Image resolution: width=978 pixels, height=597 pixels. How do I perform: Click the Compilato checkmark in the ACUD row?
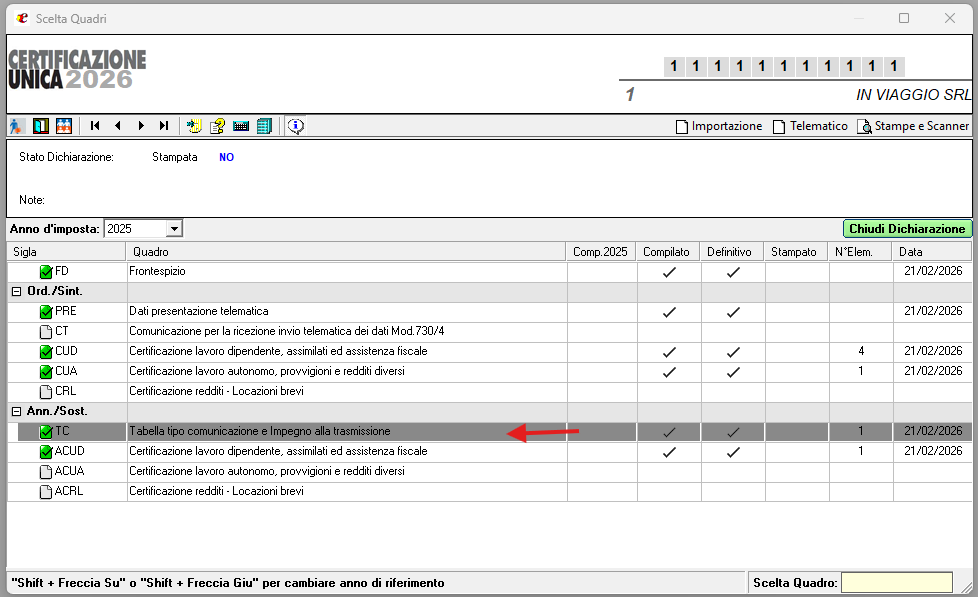click(x=669, y=452)
